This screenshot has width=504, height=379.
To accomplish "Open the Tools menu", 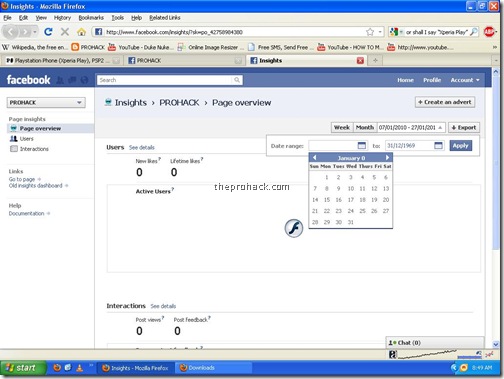I will pos(118,18).
